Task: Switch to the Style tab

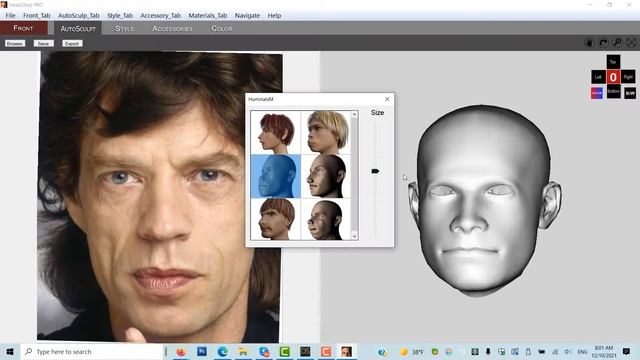Action: point(124,29)
